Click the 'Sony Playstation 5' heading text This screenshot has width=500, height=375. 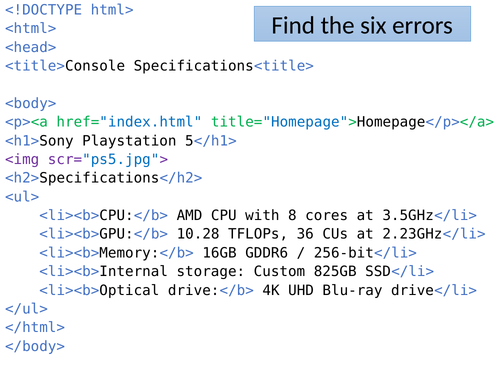click(x=116, y=141)
